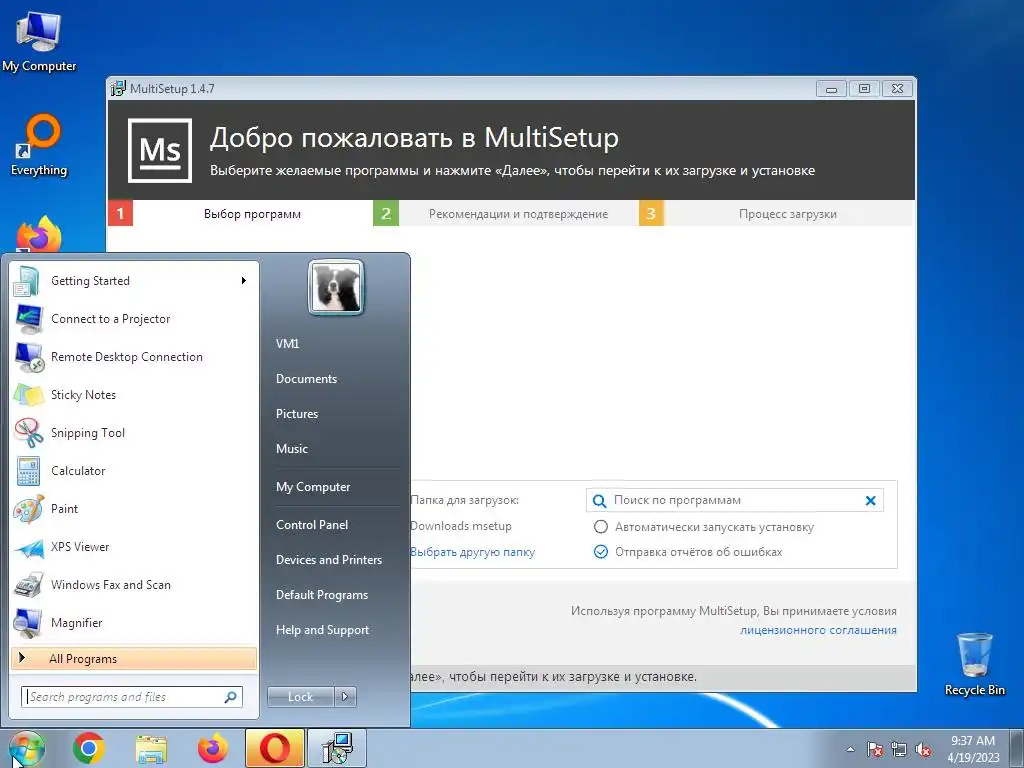Minimize the MultiSetup window
The width and height of the screenshot is (1024, 768).
[831, 89]
